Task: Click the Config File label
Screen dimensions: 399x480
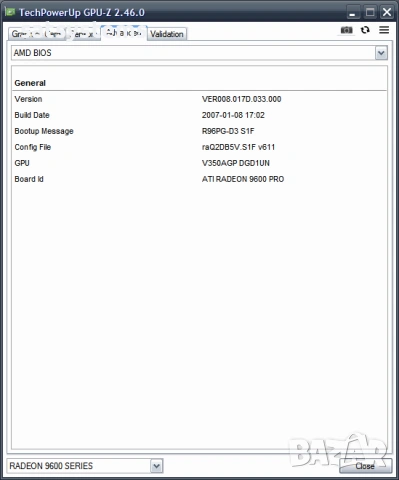Action: [33, 147]
